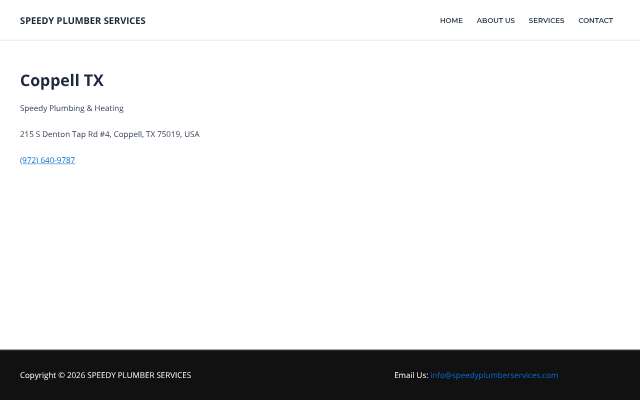
Task: Navigate to the Contact page
Action: click(596, 20)
